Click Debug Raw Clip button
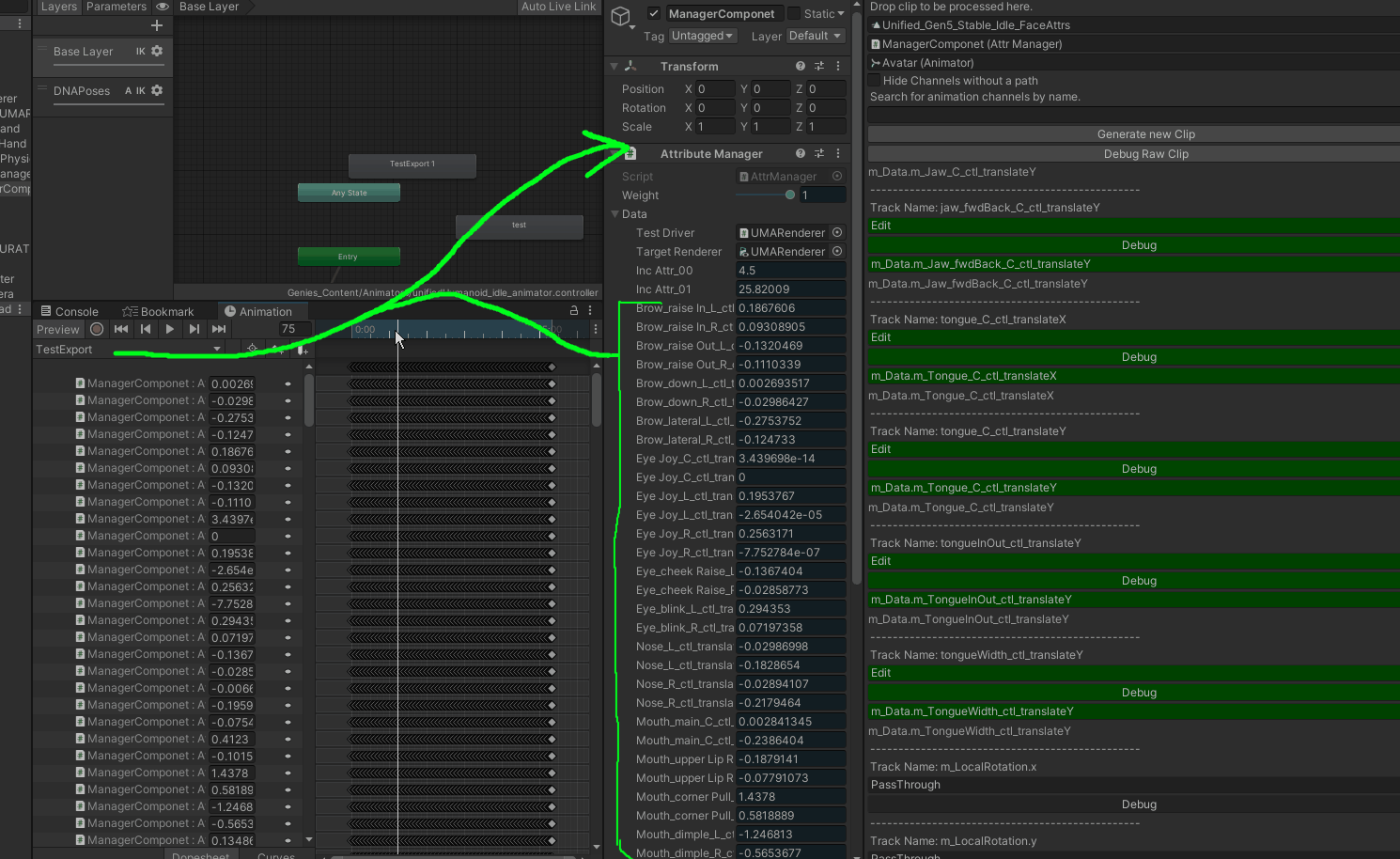The width and height of the screenshot is (1400, 859). click(x=1145, y=153)
